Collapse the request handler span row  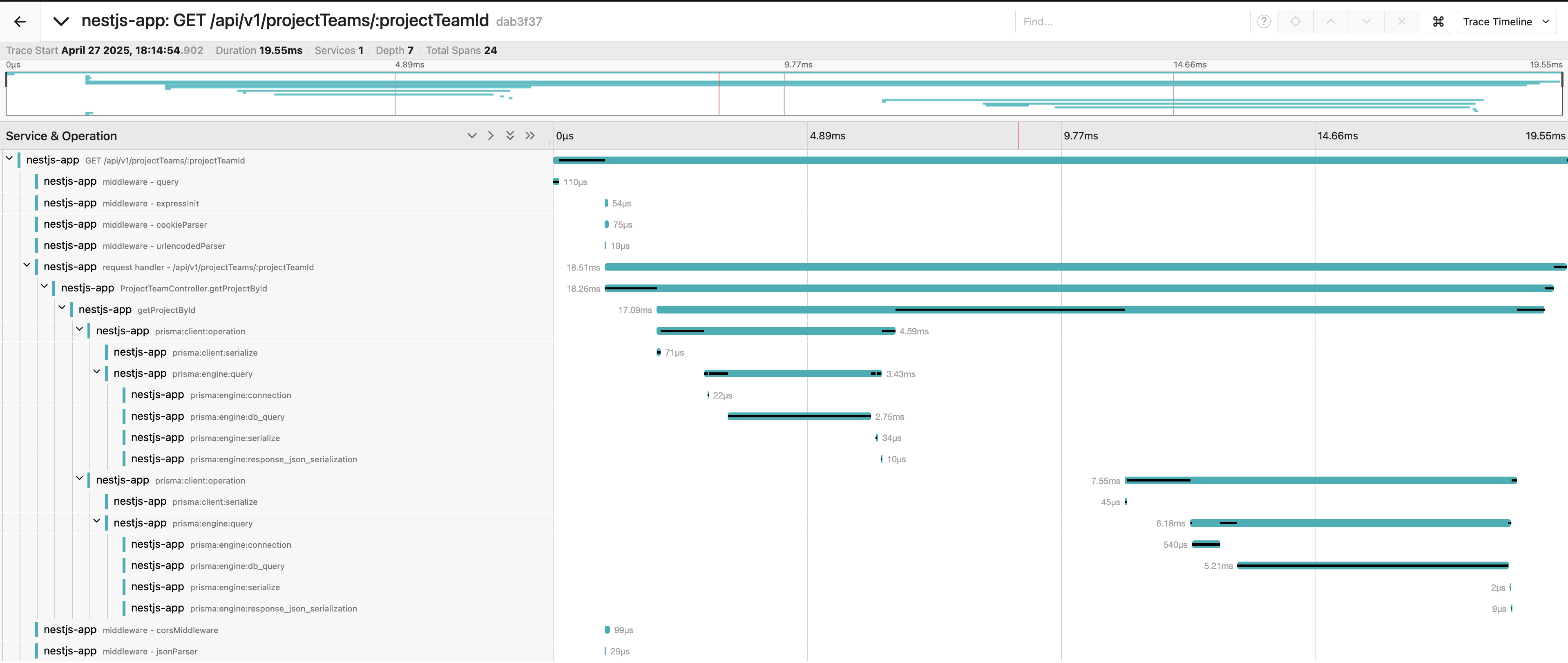click(27, 265)
